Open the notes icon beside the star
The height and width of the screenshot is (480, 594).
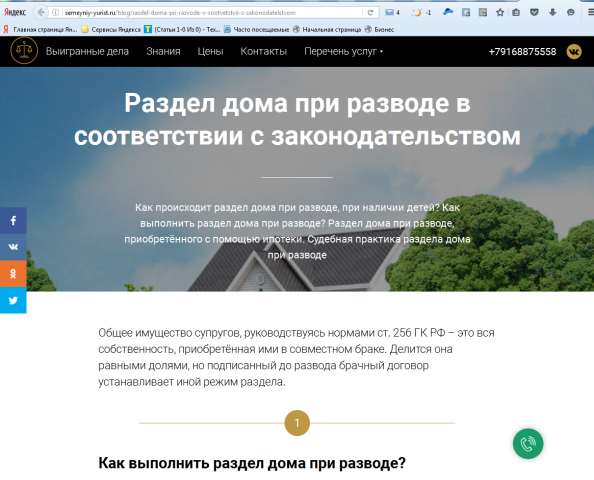click(483, 13)
